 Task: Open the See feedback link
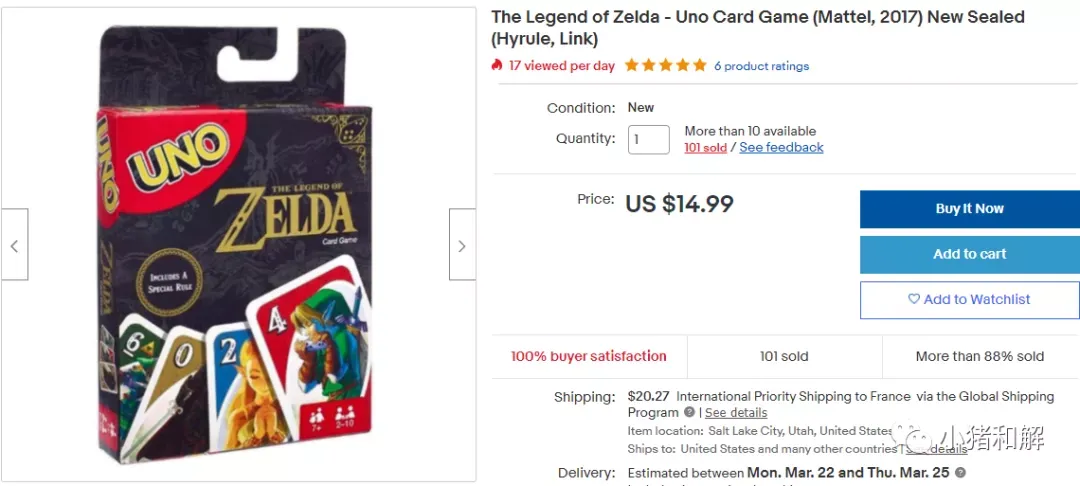[x=781, y=147]
